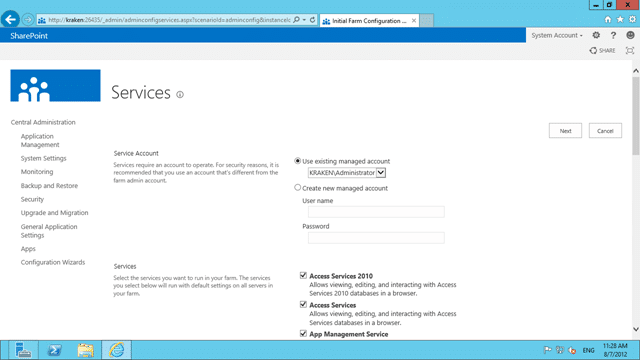Open Monitoring section
Viewport: 640px width, 360px height.
(37, 171)
